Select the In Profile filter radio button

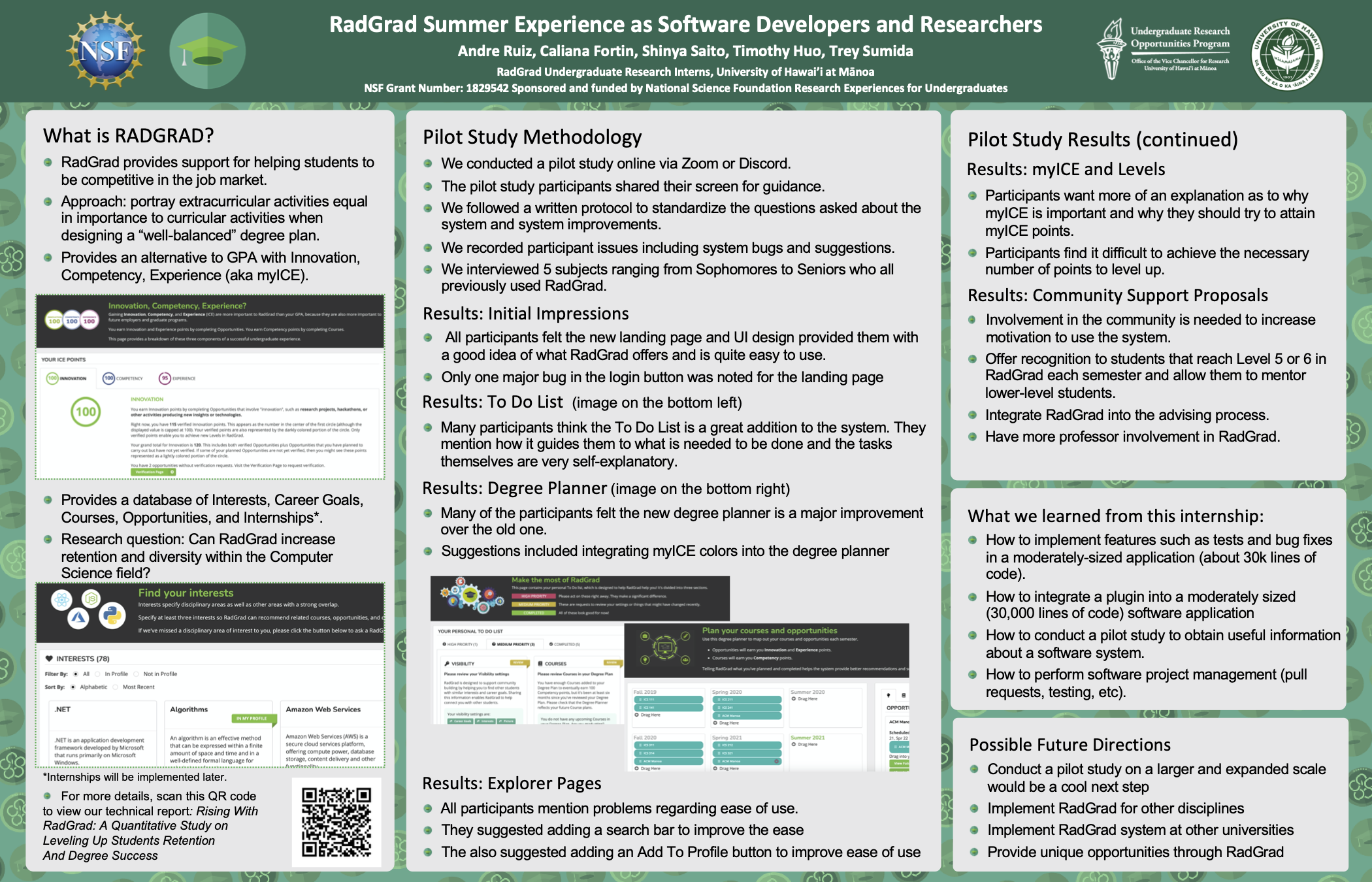98,674
